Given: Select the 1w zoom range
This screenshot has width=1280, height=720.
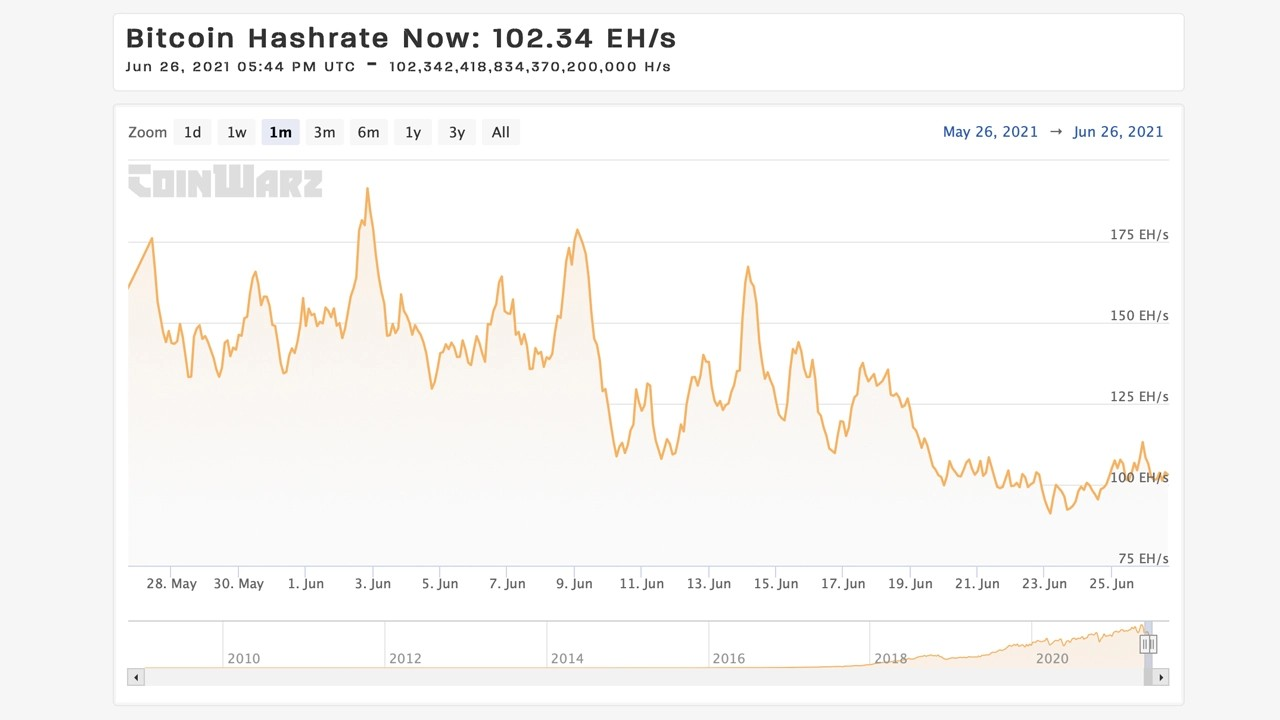Looking at the screenshot, I should 236,132.
